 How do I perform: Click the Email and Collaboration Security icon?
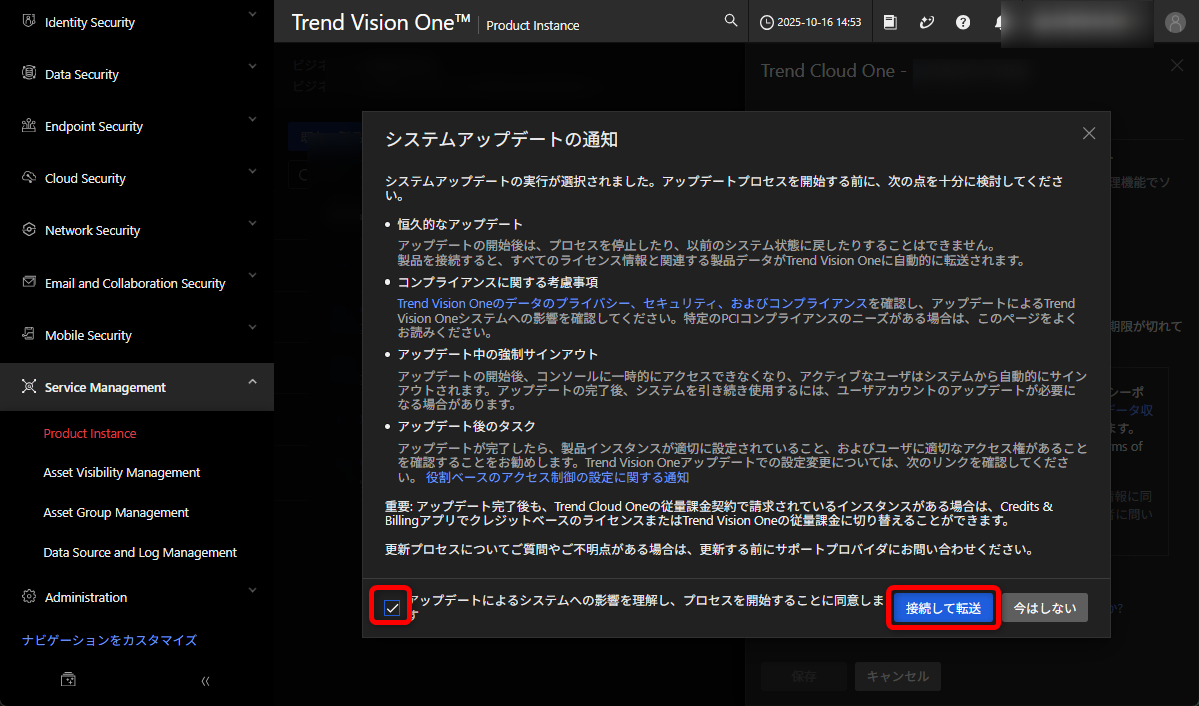tap(29, 281)
